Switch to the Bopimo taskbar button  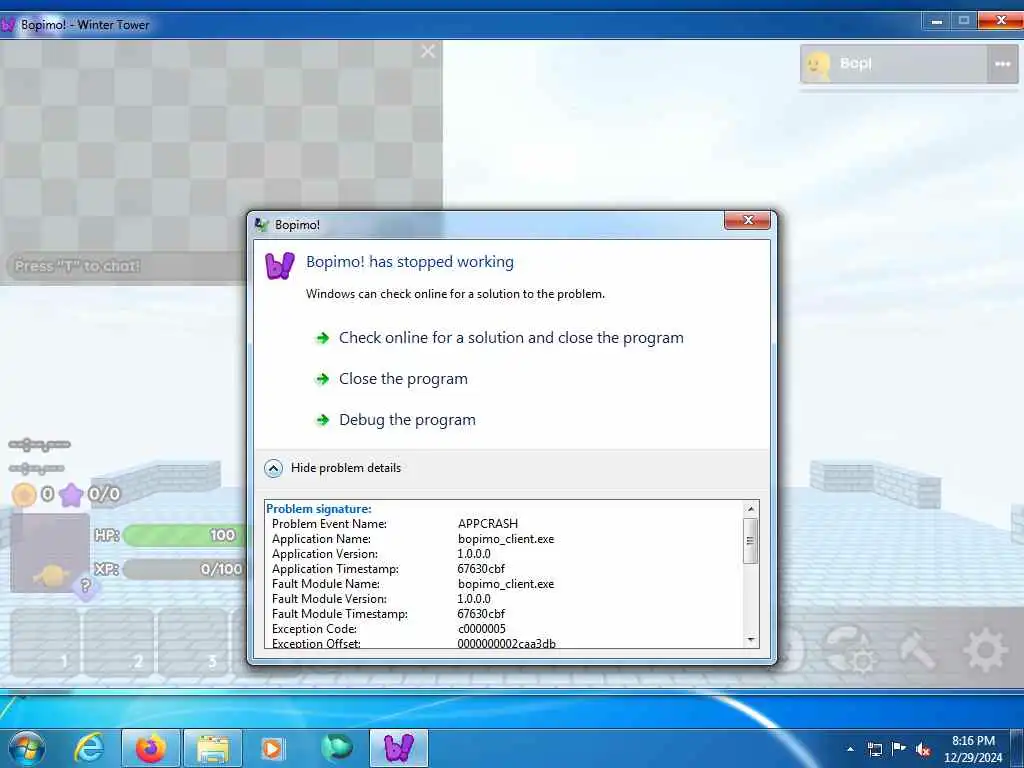[399, 748]
